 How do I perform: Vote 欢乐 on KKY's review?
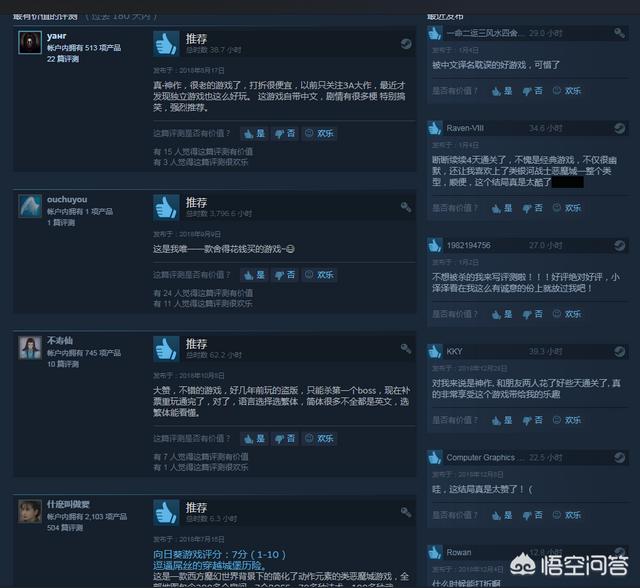point(567,420)
